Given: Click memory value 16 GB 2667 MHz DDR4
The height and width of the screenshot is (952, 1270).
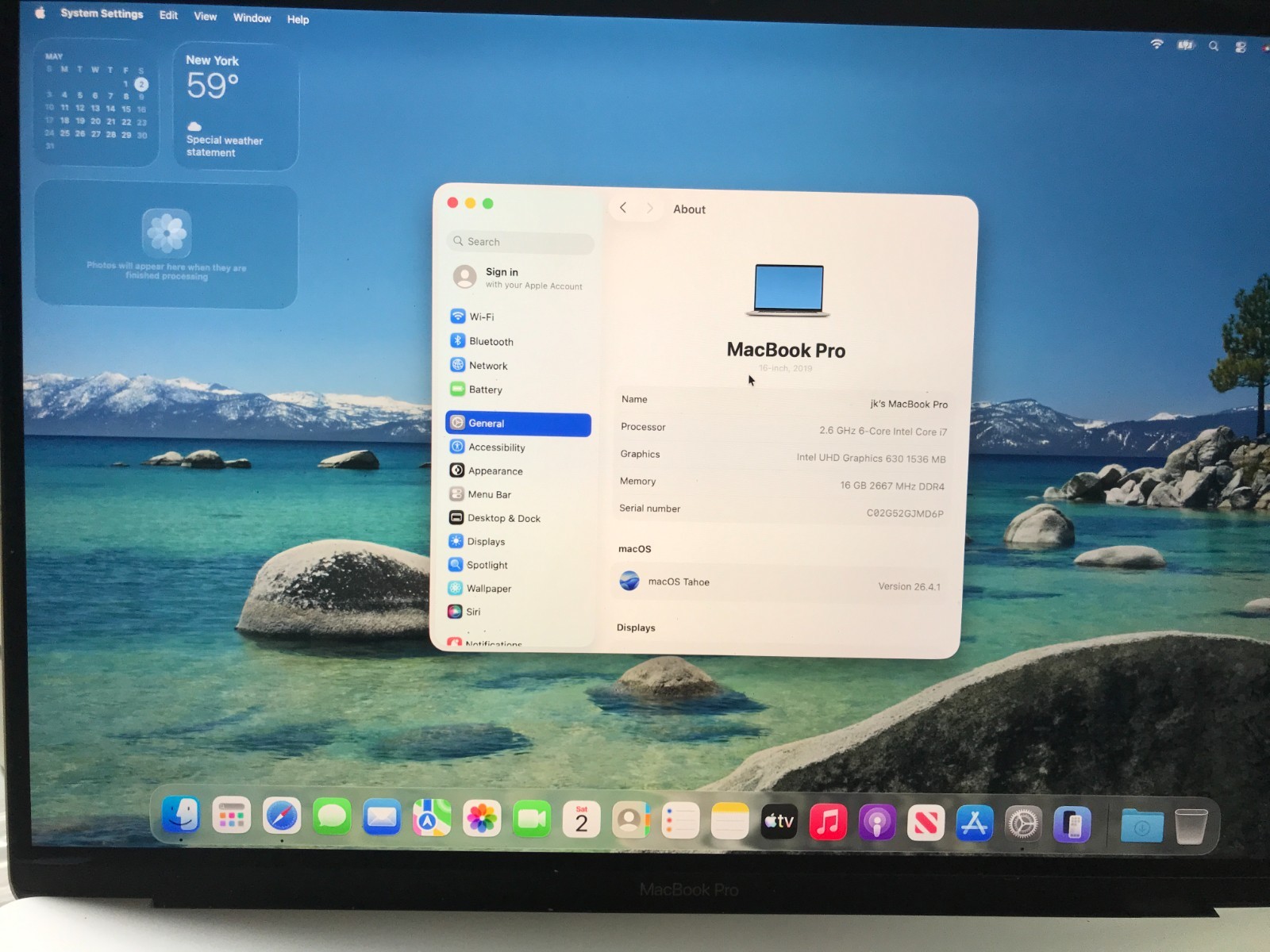Looking at the screenshot, I should click(x=892, y=486).
